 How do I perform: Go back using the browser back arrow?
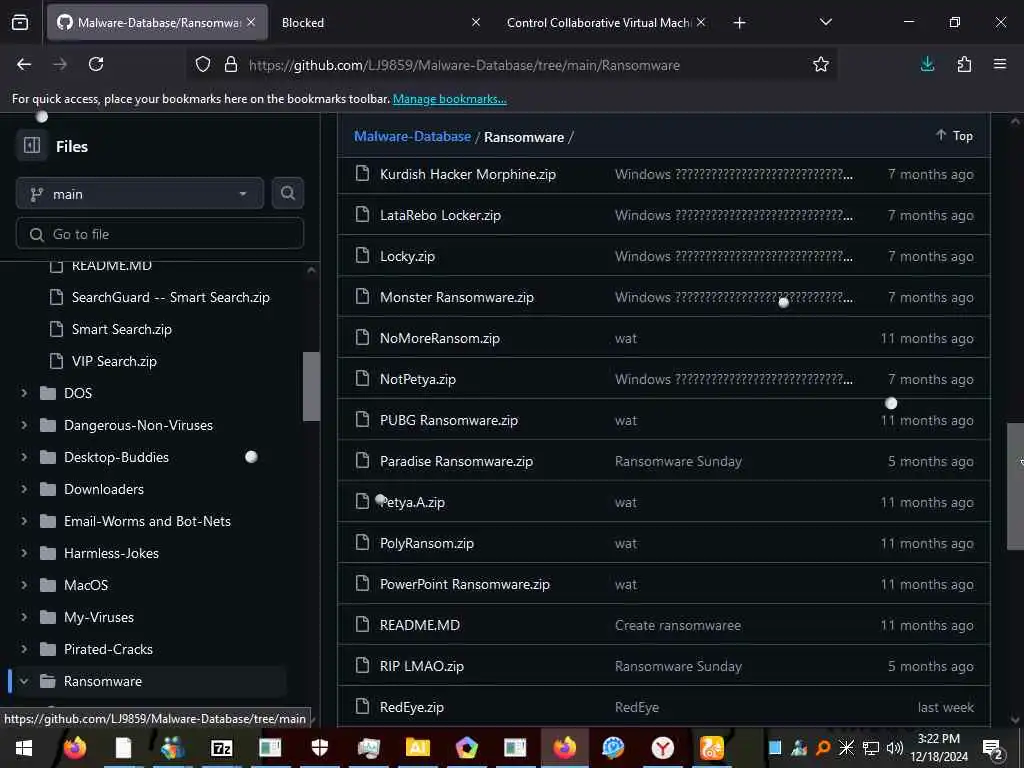coord(24,64)
